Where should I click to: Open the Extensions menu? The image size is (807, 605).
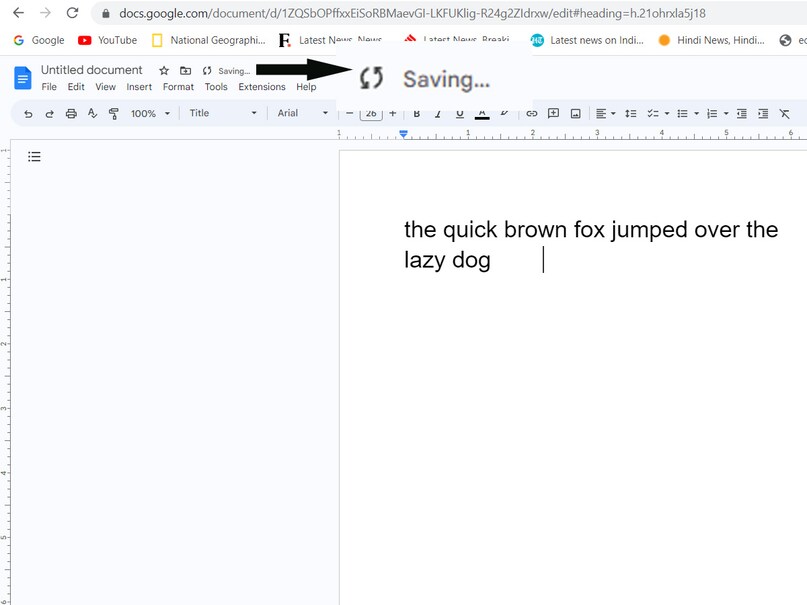tap(262, 87)
